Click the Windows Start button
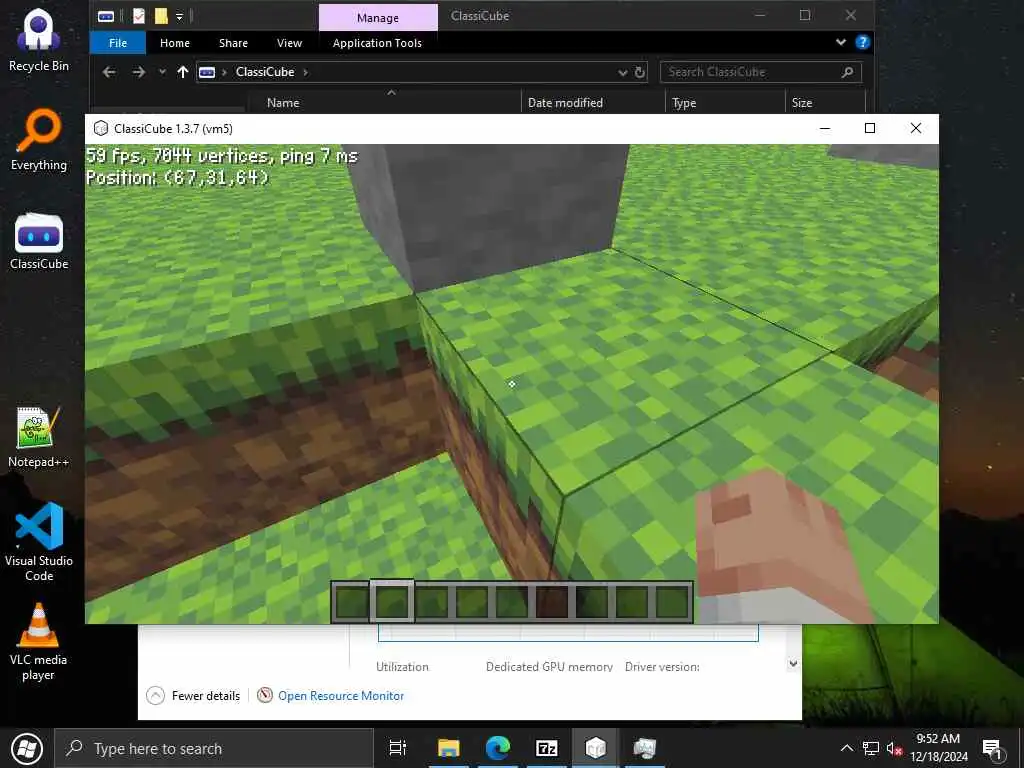 click(x=26, y=748)
